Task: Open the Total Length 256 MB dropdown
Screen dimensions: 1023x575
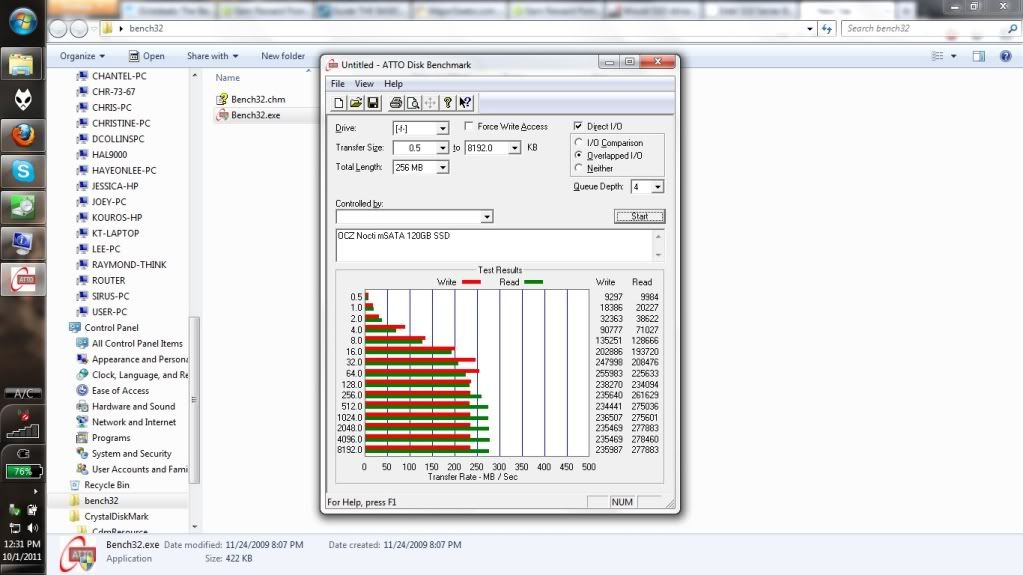Action: (442, 168)
